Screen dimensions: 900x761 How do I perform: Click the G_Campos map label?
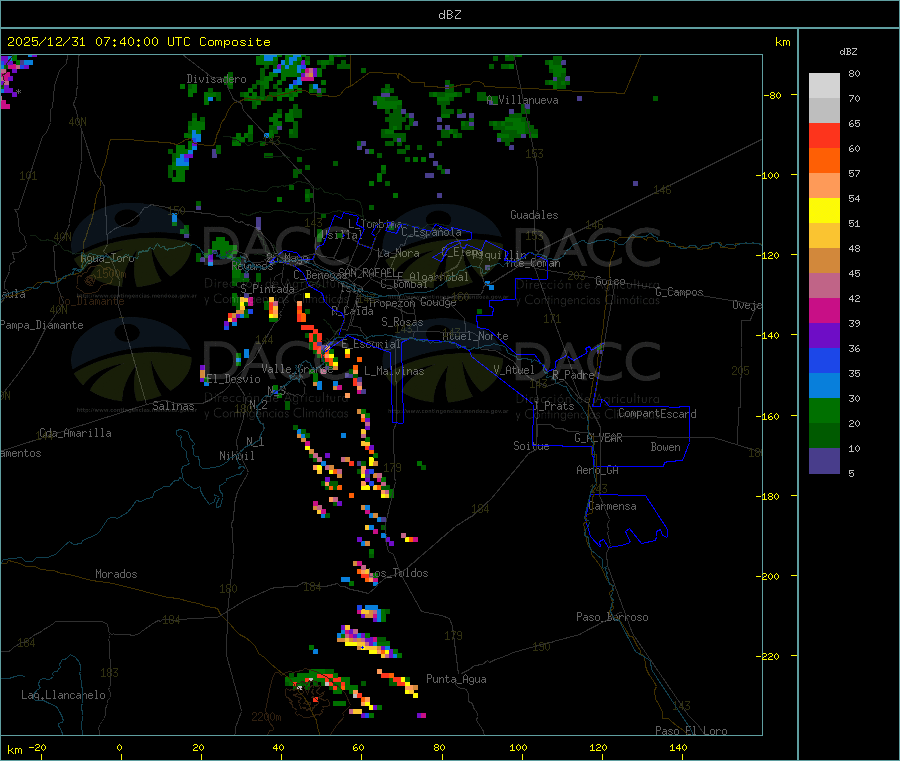[680, 292]
